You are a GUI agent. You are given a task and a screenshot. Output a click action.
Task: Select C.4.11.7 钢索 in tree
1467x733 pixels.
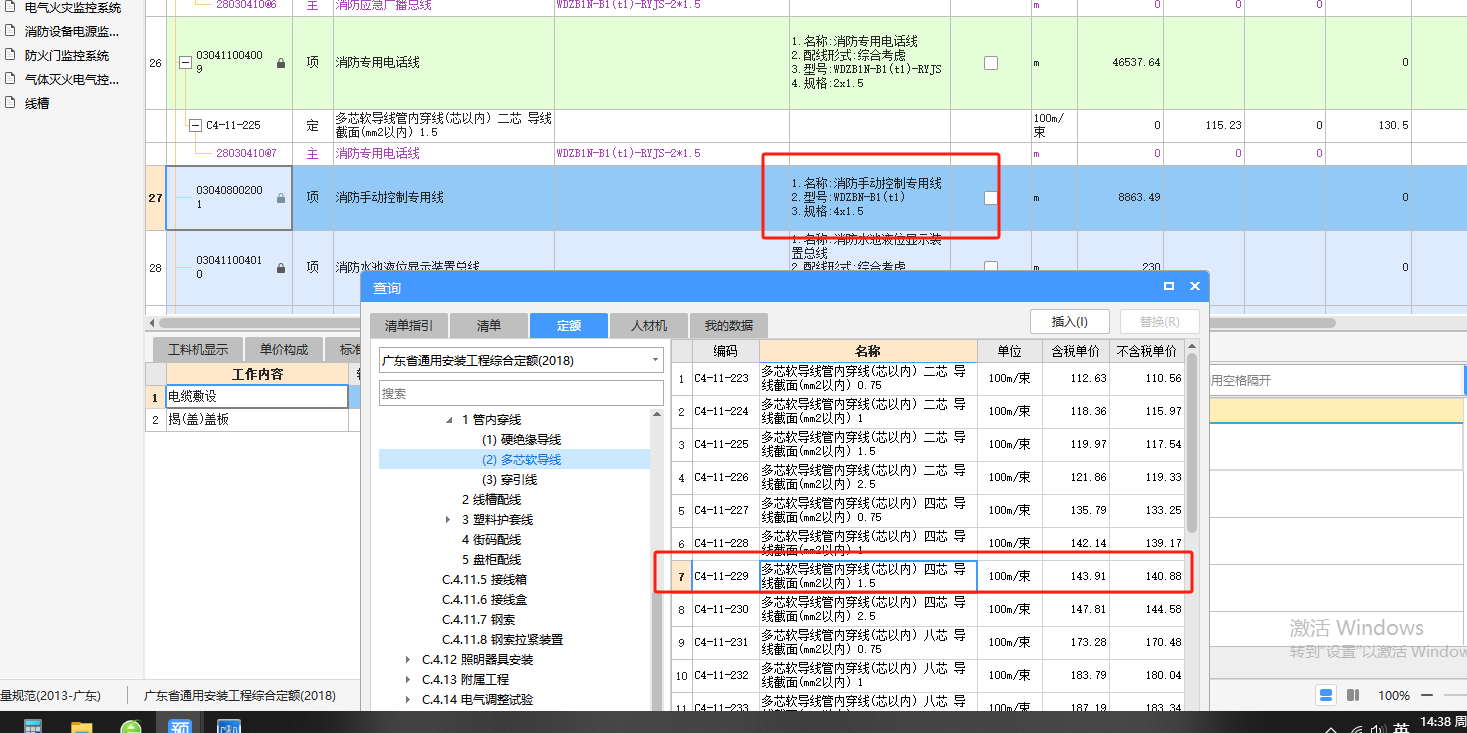[478, 620]
